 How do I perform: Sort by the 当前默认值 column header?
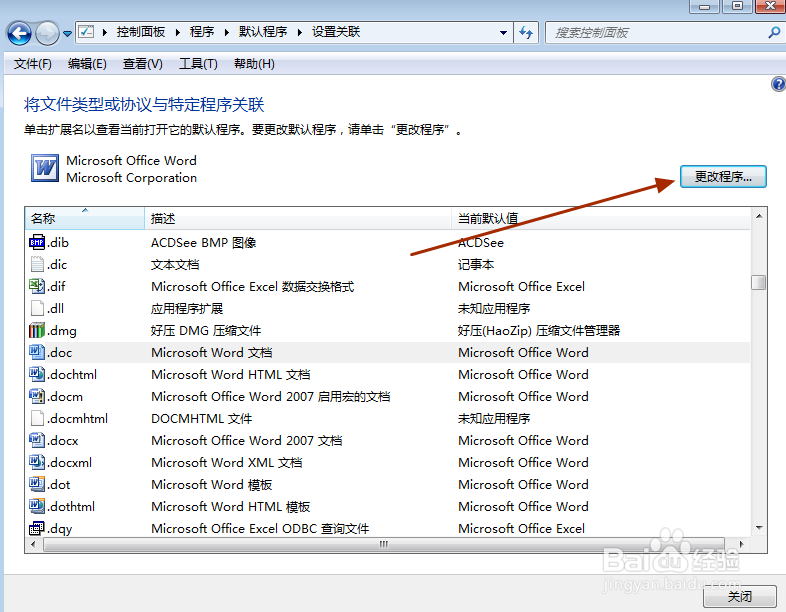click(601, 219)
